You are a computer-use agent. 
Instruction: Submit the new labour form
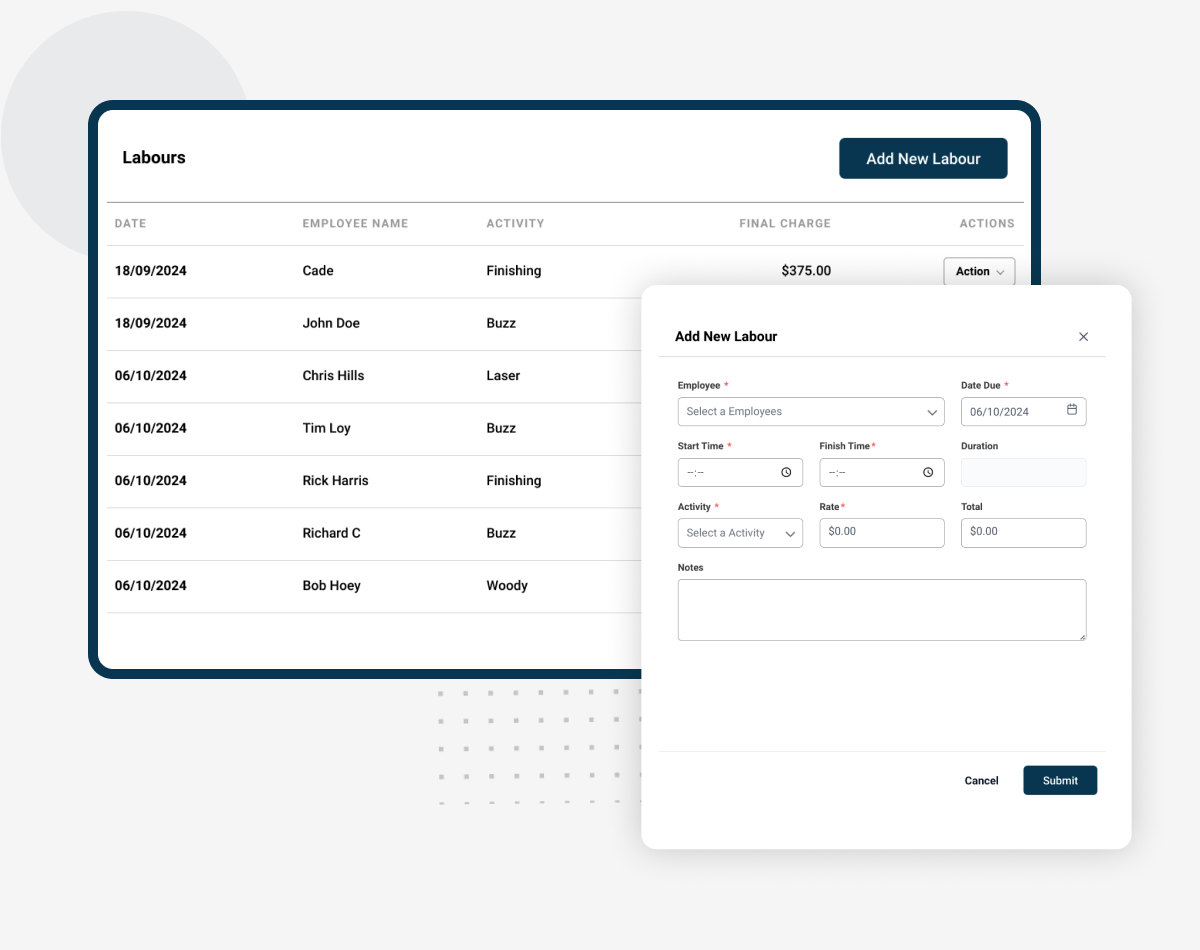pyautogui.click(x=1059, y=781)
